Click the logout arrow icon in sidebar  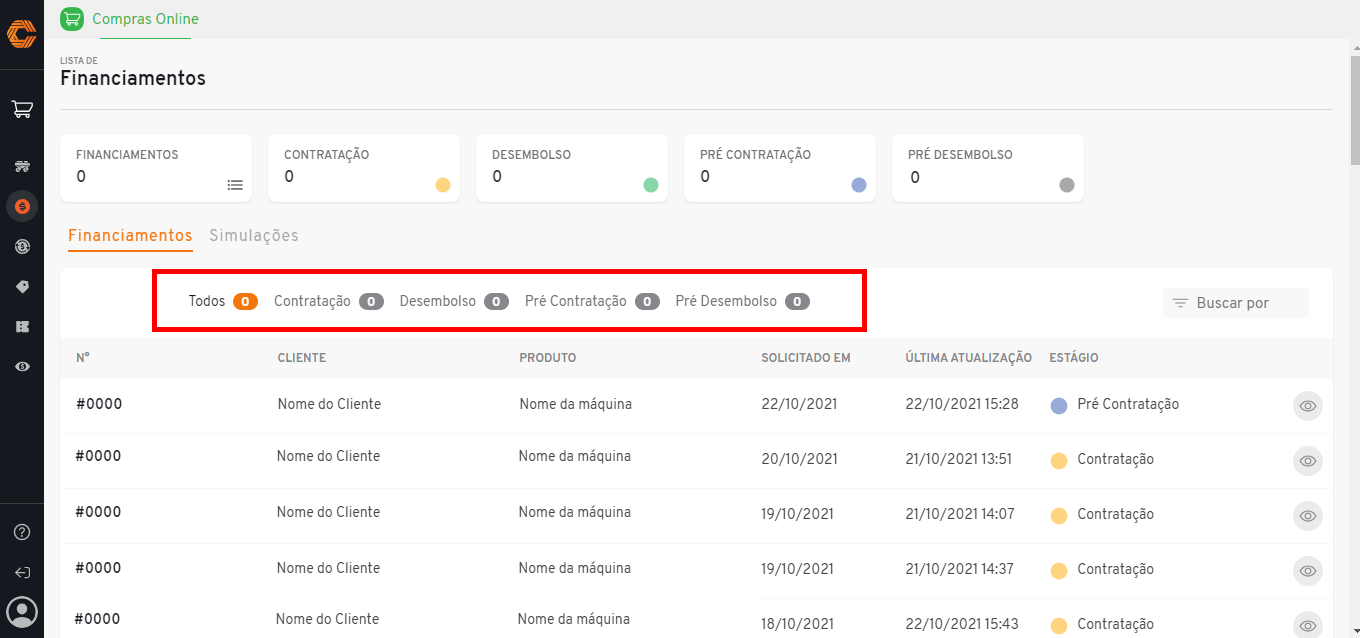pyautogui.click(x=22, y=573)
